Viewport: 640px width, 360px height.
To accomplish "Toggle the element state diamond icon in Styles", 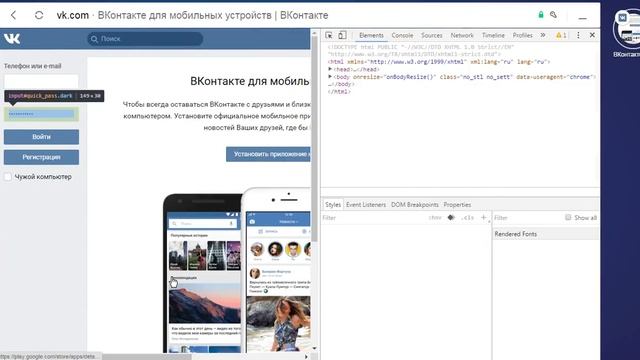I will point(451,218).
